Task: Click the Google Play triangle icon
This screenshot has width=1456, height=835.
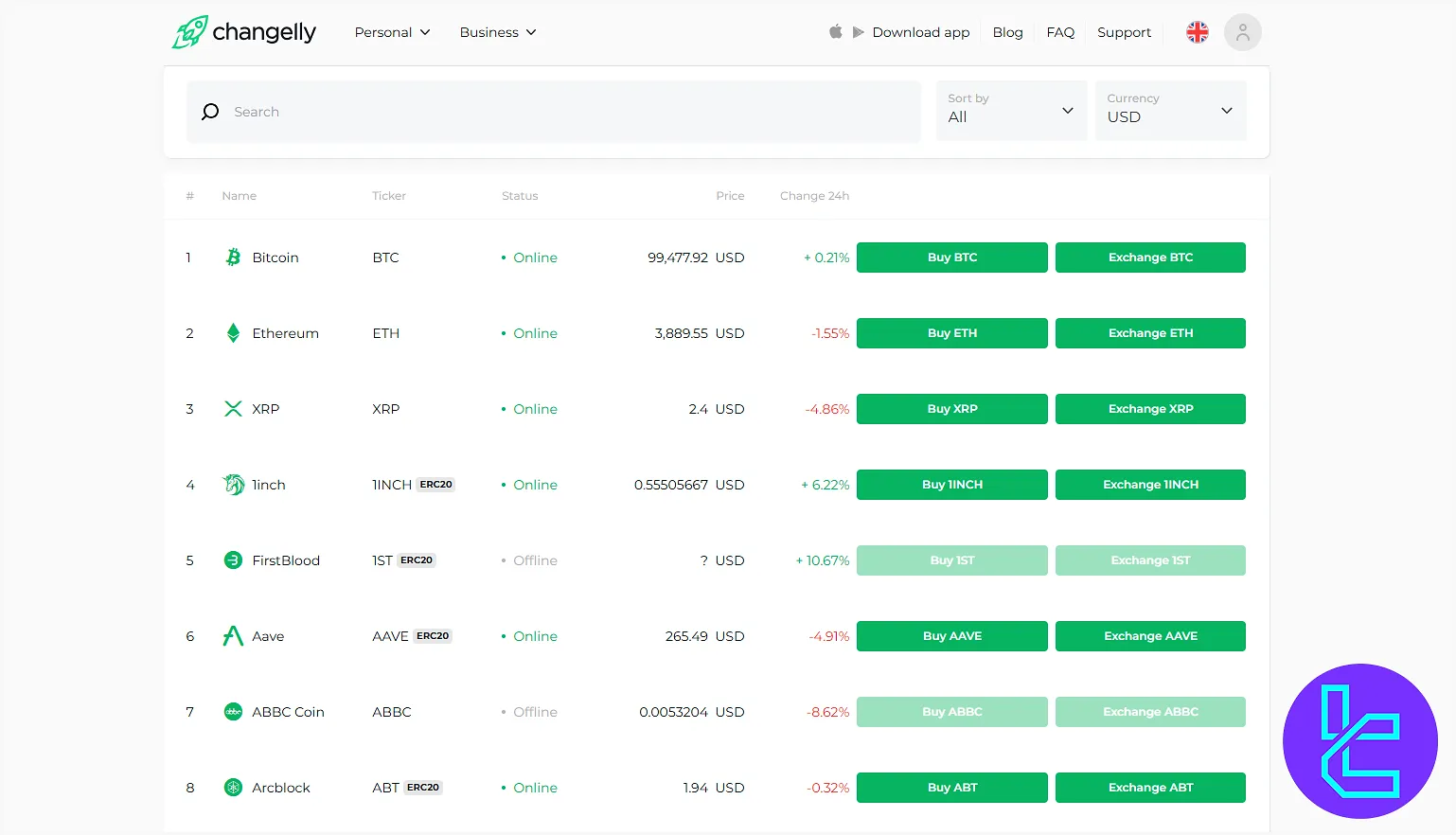Action: [x=858, y=32]
